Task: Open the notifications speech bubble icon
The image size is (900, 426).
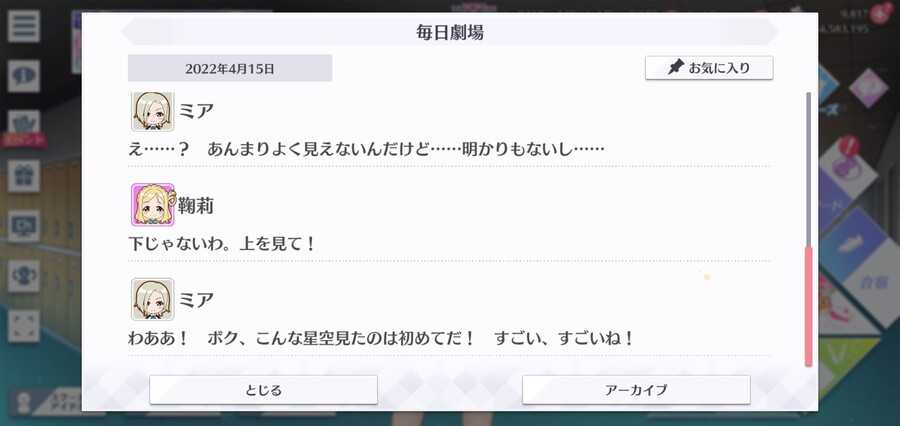Action: 24,76
